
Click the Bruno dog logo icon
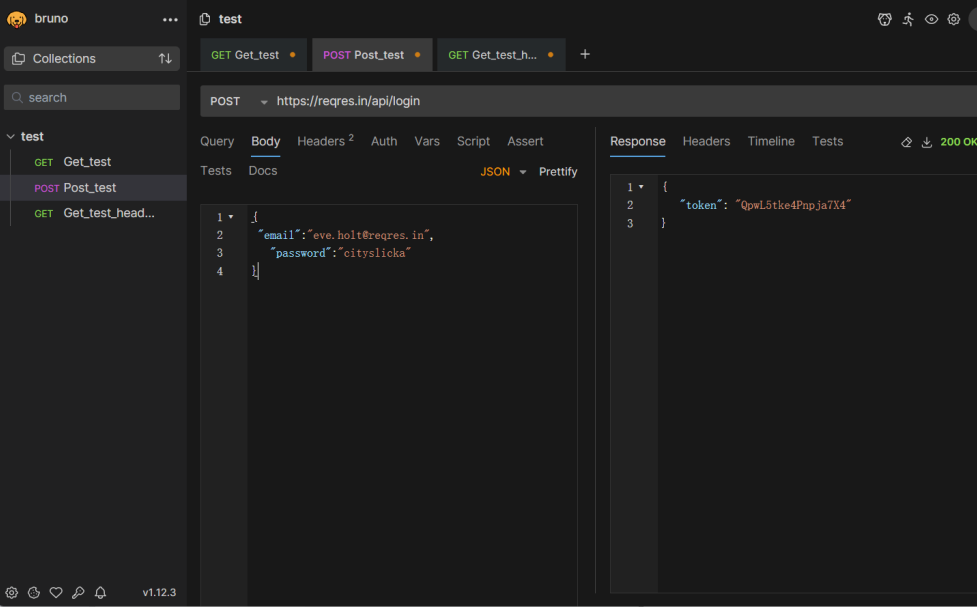point(17,19)
